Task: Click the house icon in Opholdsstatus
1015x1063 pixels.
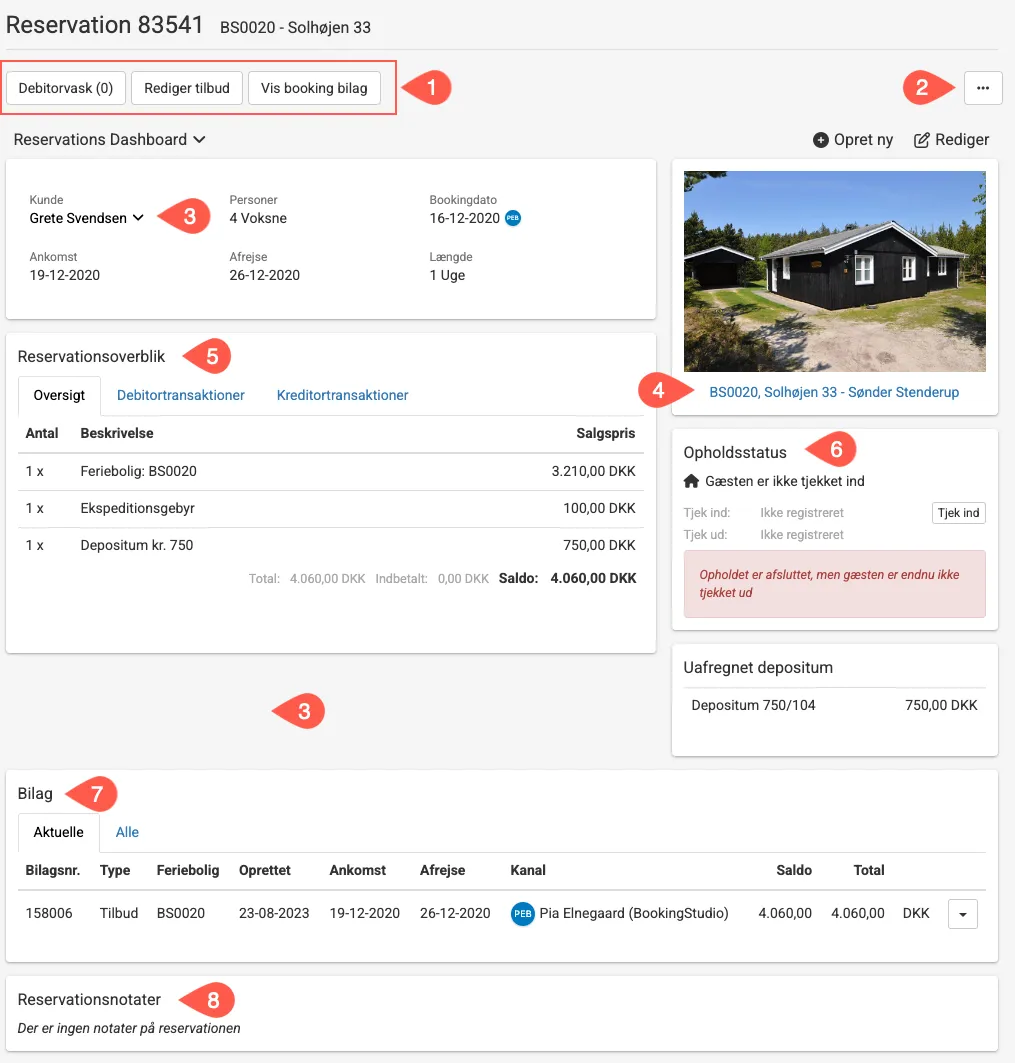Action: [690, 481]
